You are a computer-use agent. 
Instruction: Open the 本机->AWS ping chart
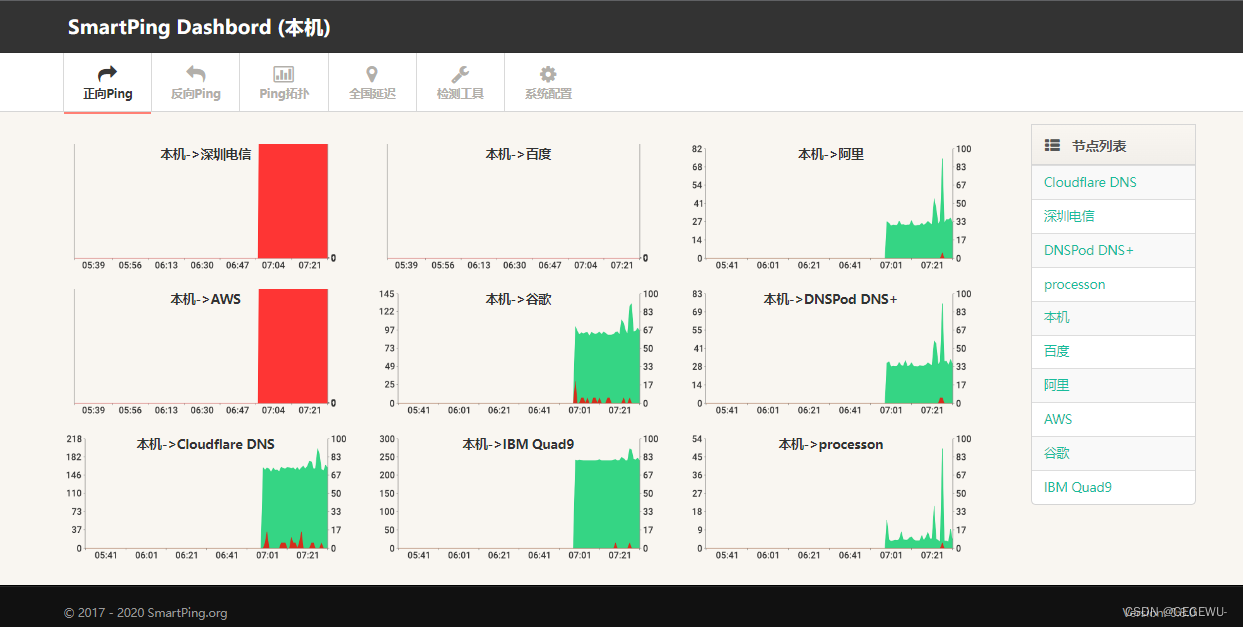tap(205, 352)
